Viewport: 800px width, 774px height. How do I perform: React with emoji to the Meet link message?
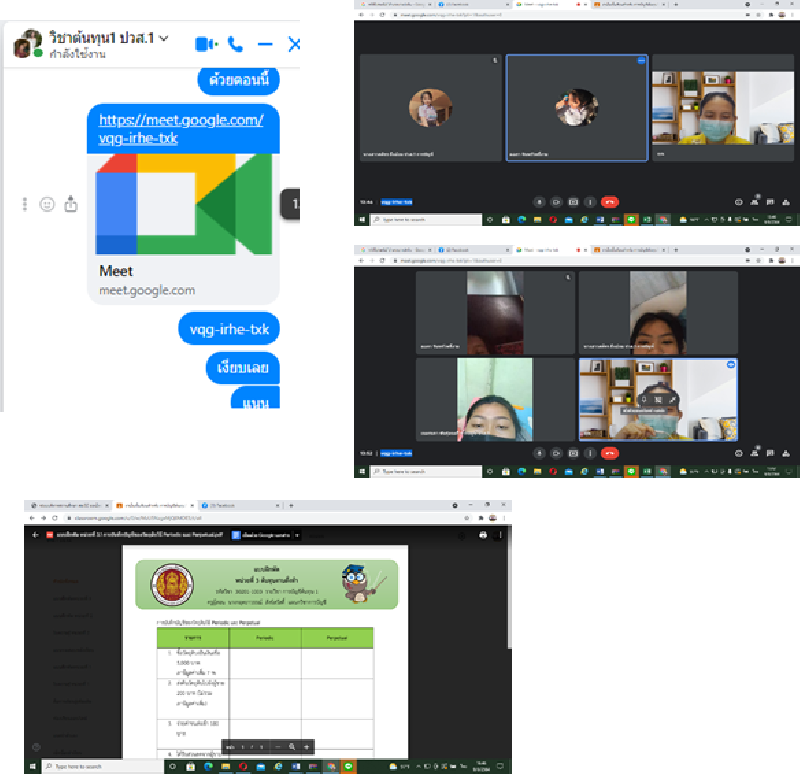point(46,204)
